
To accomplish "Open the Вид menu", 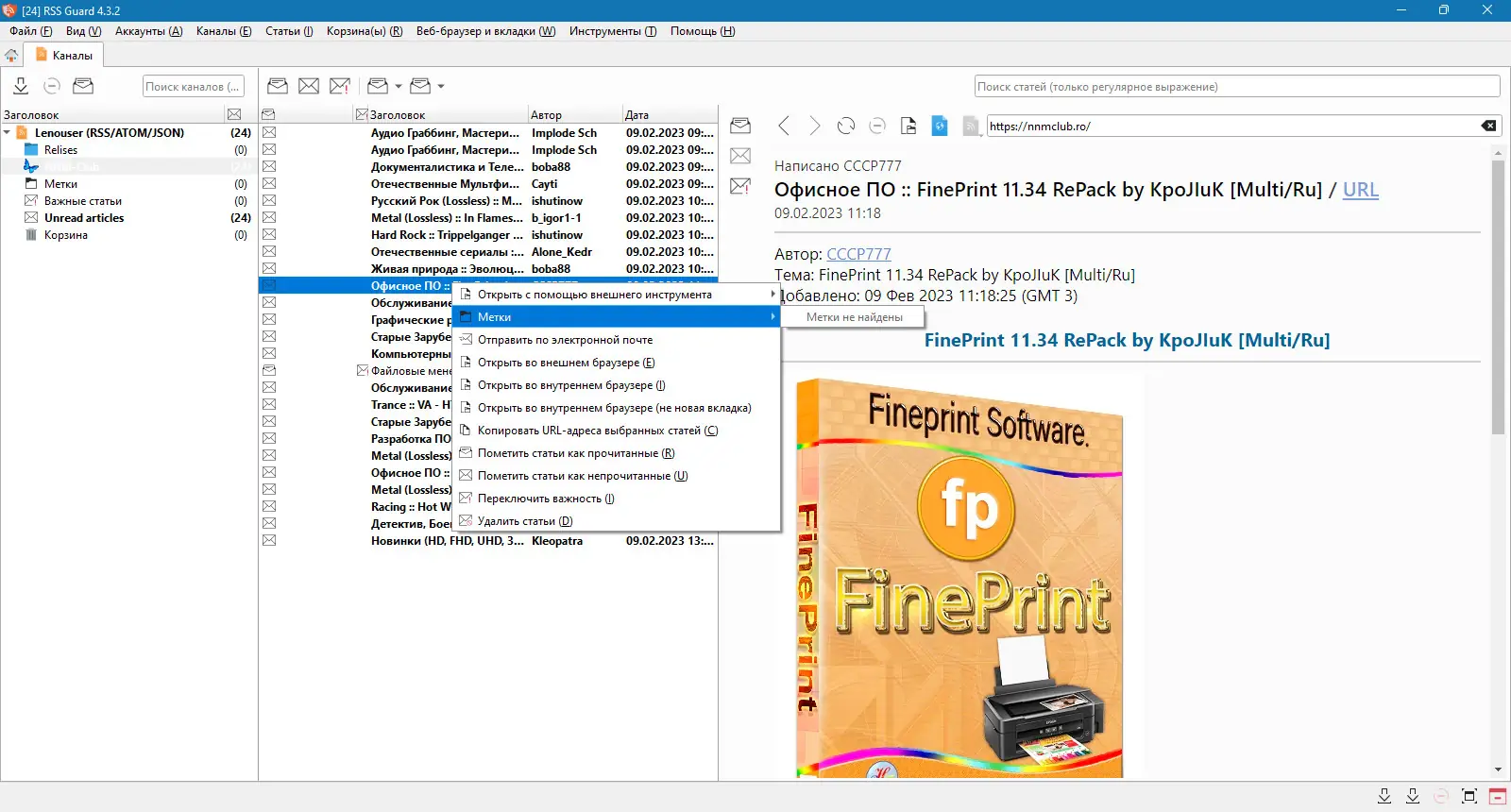I will (83, 31).
